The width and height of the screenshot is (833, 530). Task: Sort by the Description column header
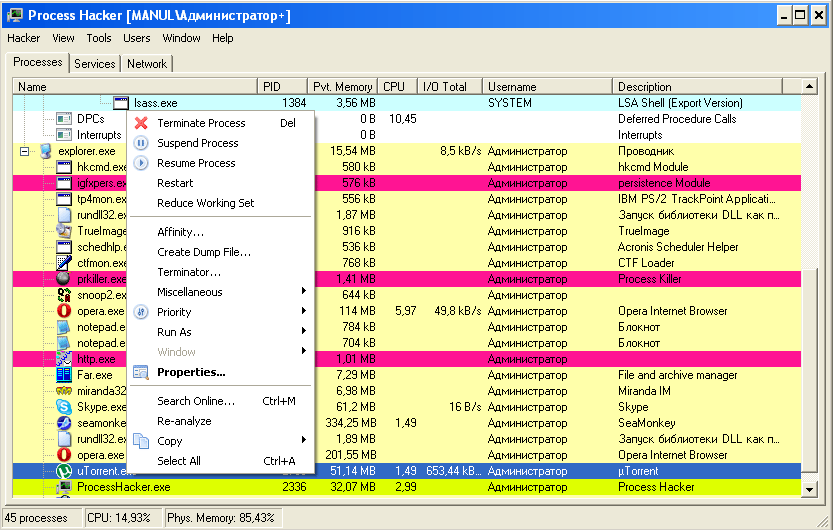(x=698, y=87)
